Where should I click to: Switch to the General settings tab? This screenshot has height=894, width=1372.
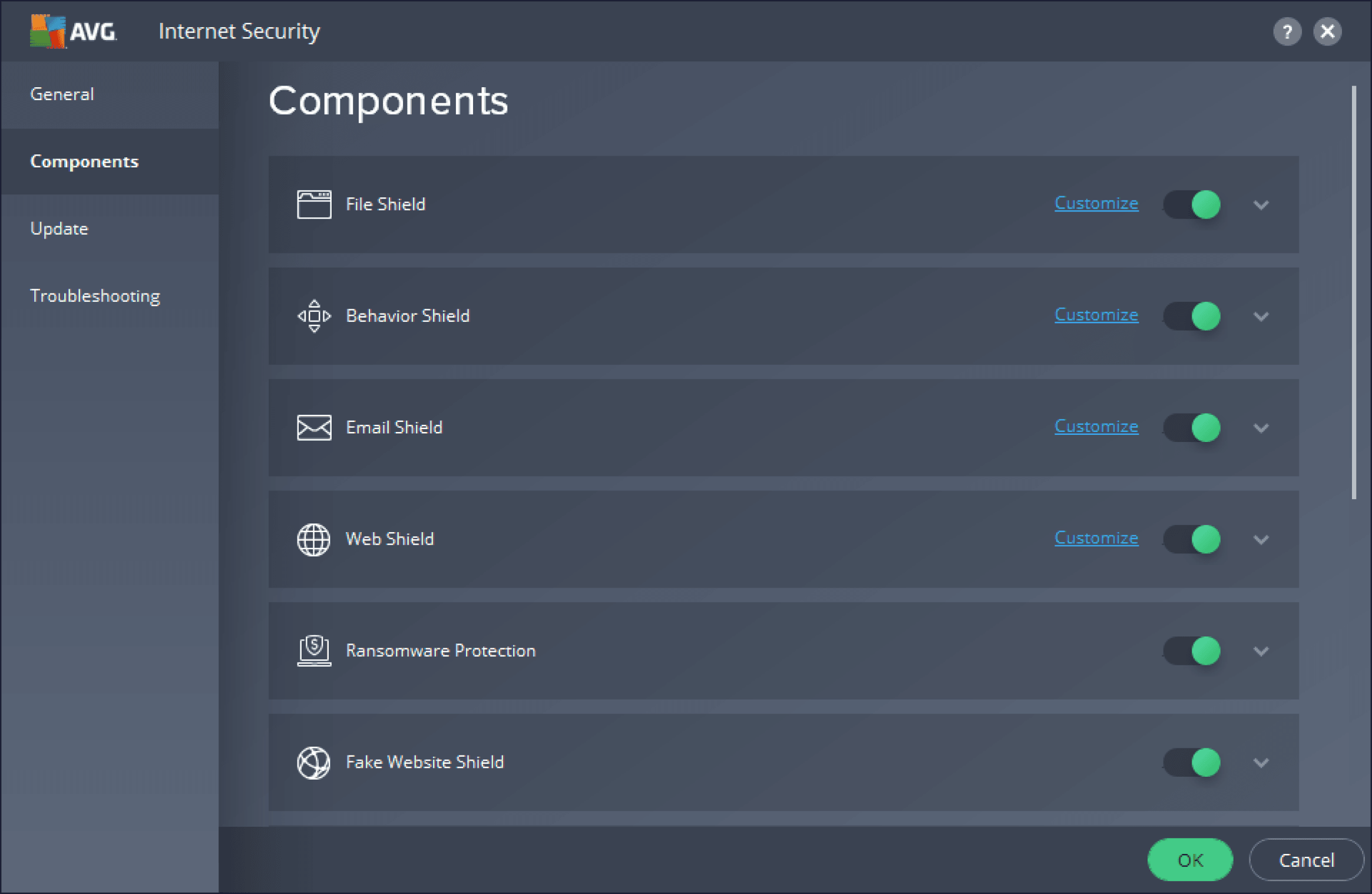coord(62,94)
